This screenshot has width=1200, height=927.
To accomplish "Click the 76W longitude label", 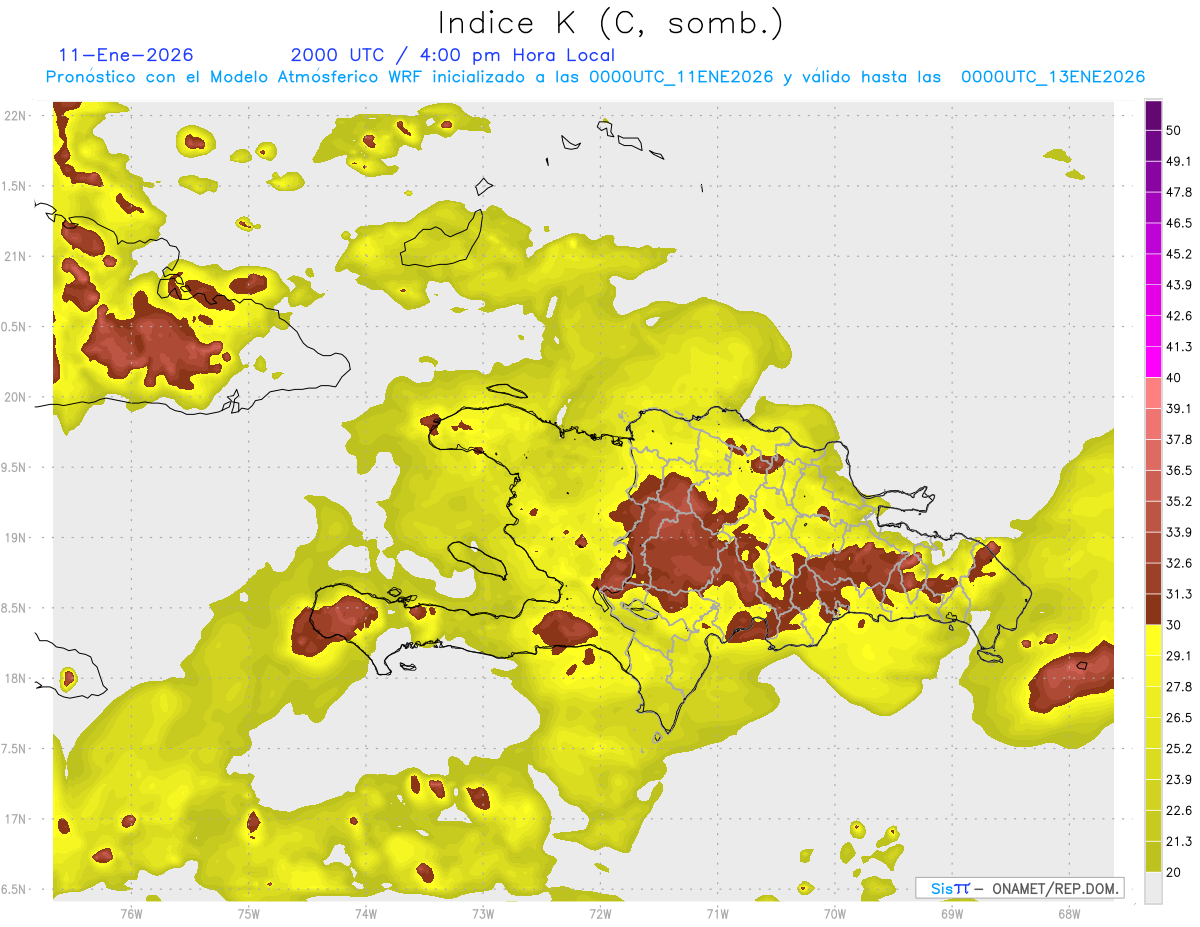I will pyautogui.click(x=131, y=913).
